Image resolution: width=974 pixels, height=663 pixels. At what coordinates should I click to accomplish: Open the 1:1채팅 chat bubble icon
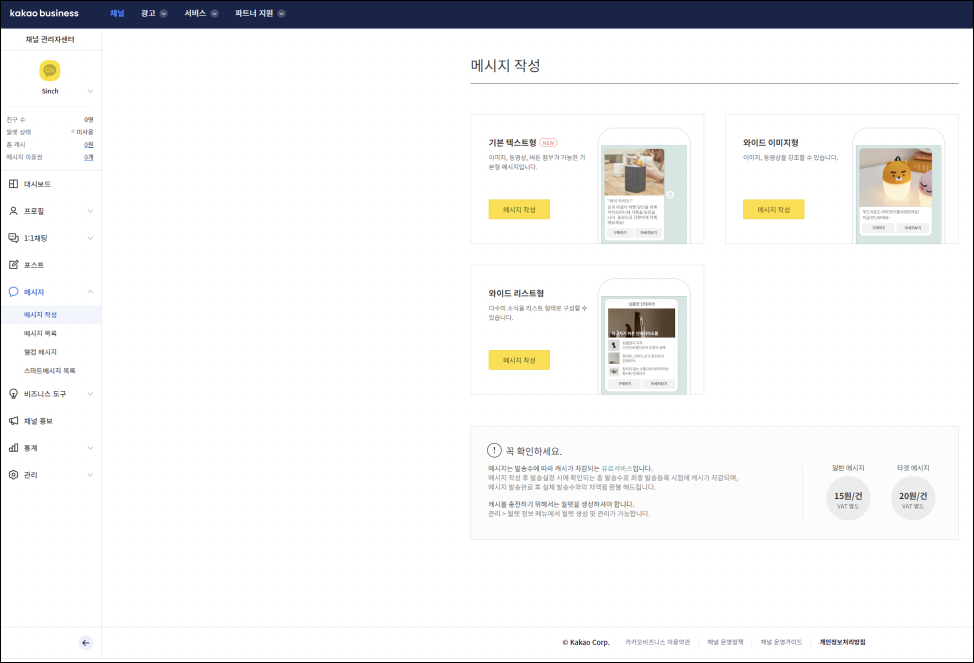(x=13, y=238)
